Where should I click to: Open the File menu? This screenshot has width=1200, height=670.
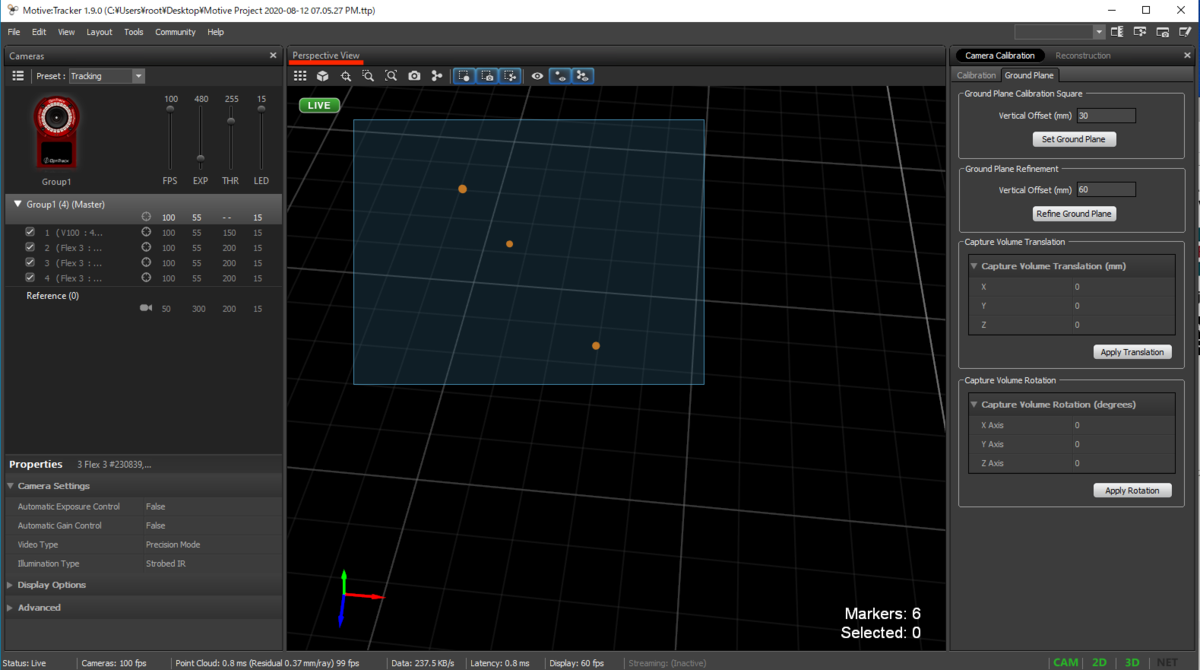pos(14,32)
